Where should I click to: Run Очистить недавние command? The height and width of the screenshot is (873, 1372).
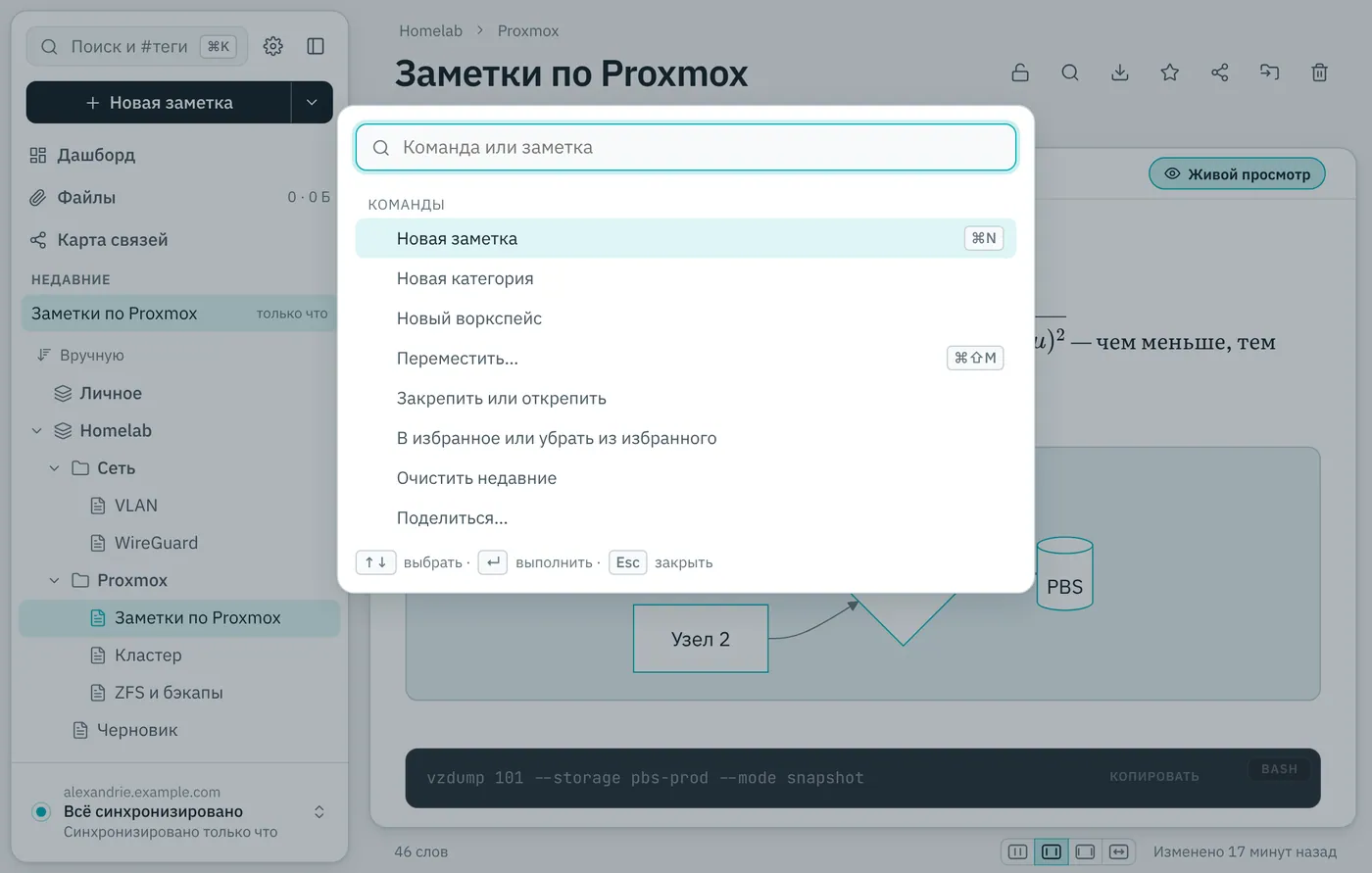tap(685, 478)
